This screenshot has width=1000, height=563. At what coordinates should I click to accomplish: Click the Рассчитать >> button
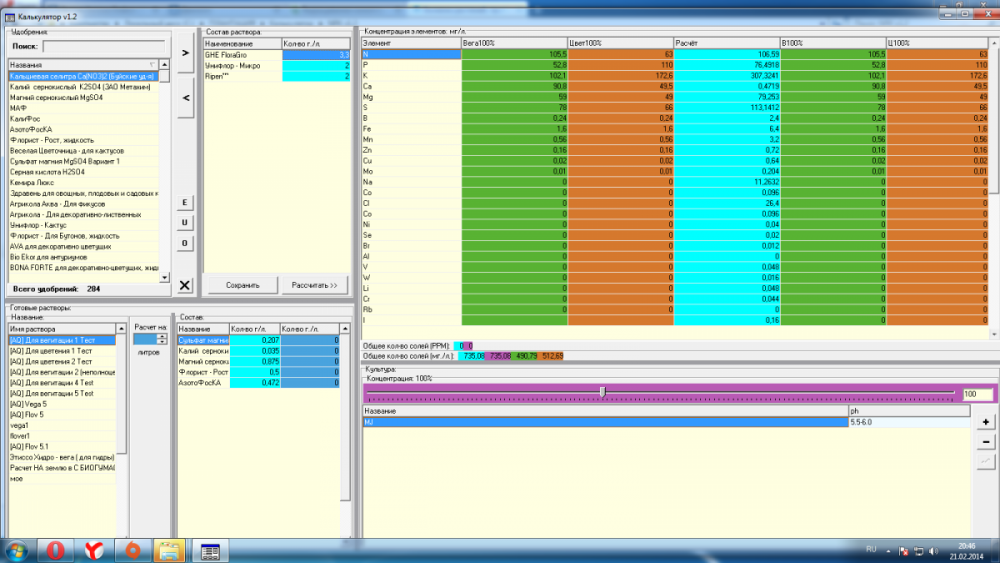(x=314, y=285)
